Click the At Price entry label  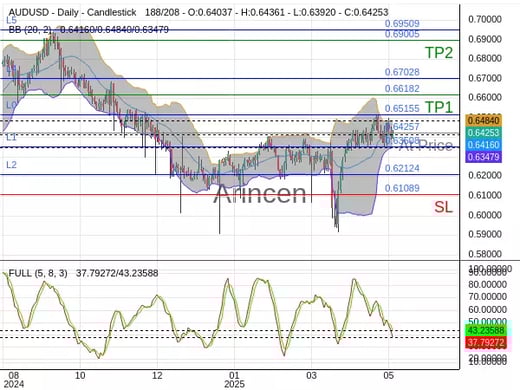tap(426, 145)
